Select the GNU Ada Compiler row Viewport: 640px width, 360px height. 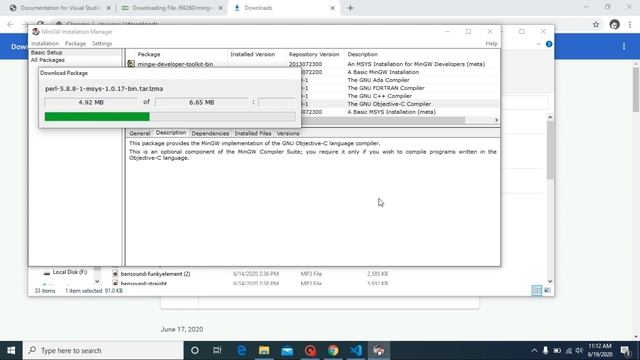(x=400, y=80)
